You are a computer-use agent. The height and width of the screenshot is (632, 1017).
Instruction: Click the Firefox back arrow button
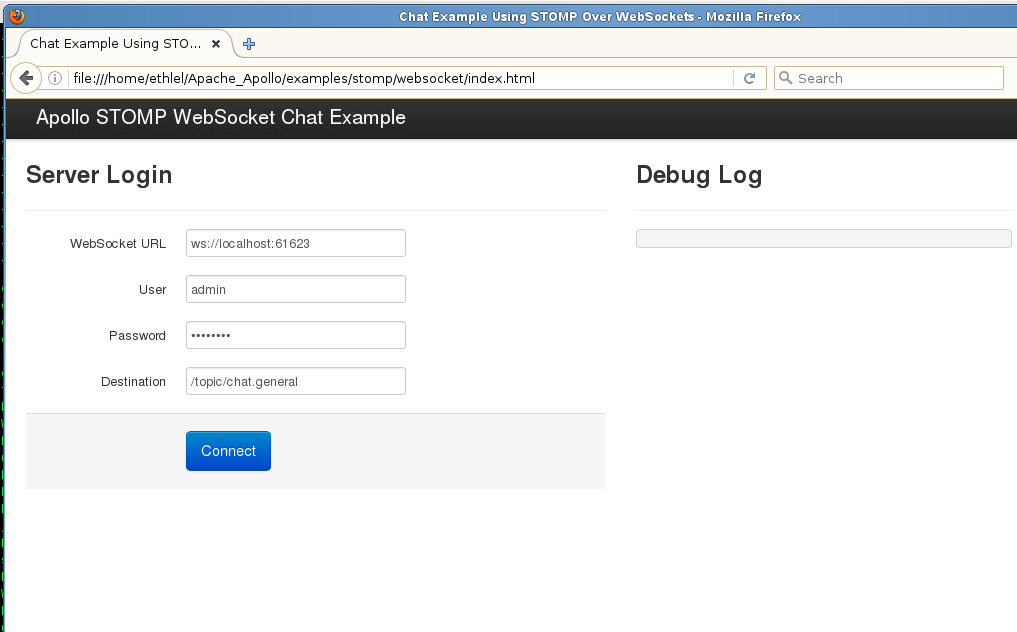[26, 79]
